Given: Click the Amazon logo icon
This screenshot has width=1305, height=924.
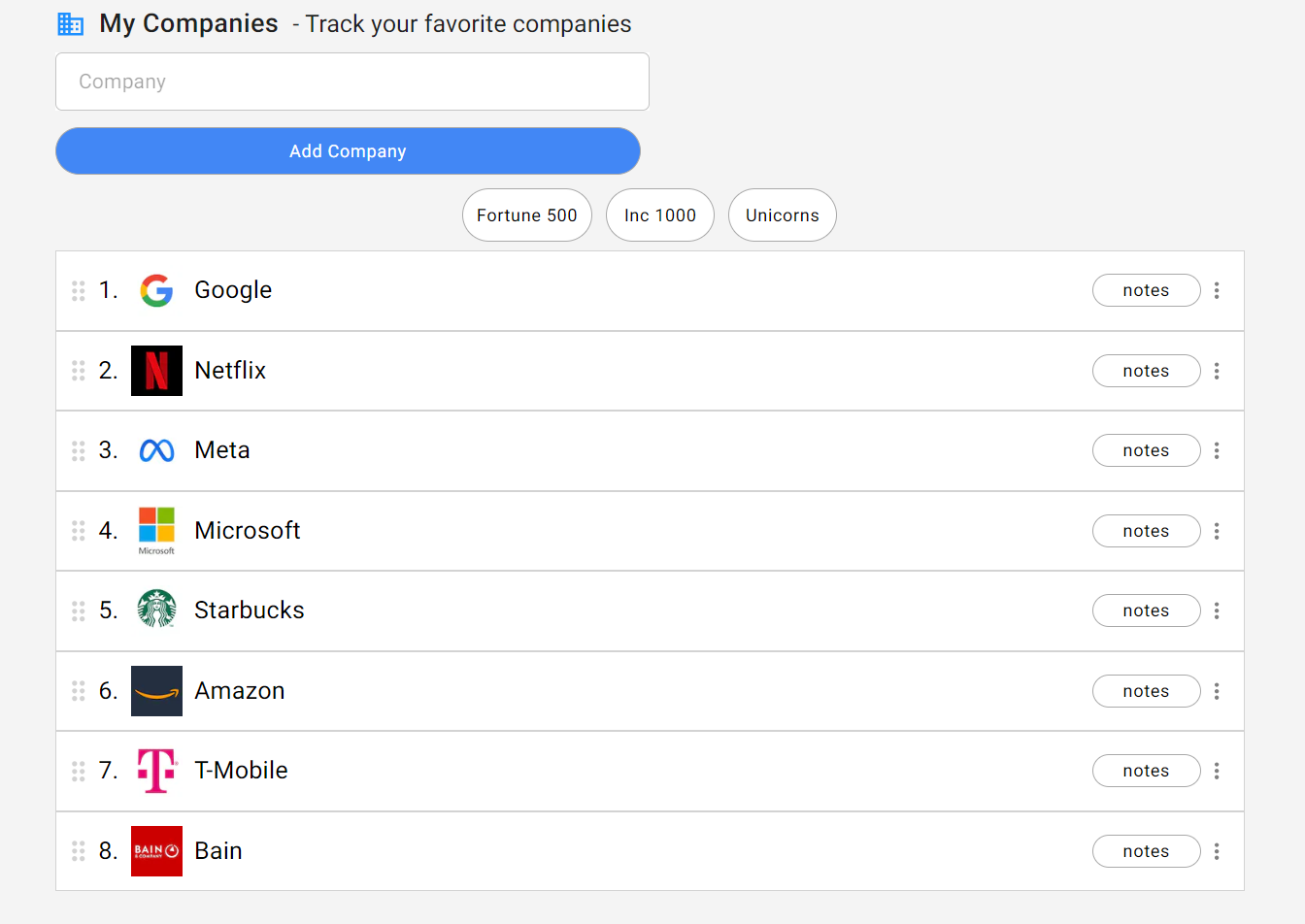Looking at the screenshot, I should [156, 691].
